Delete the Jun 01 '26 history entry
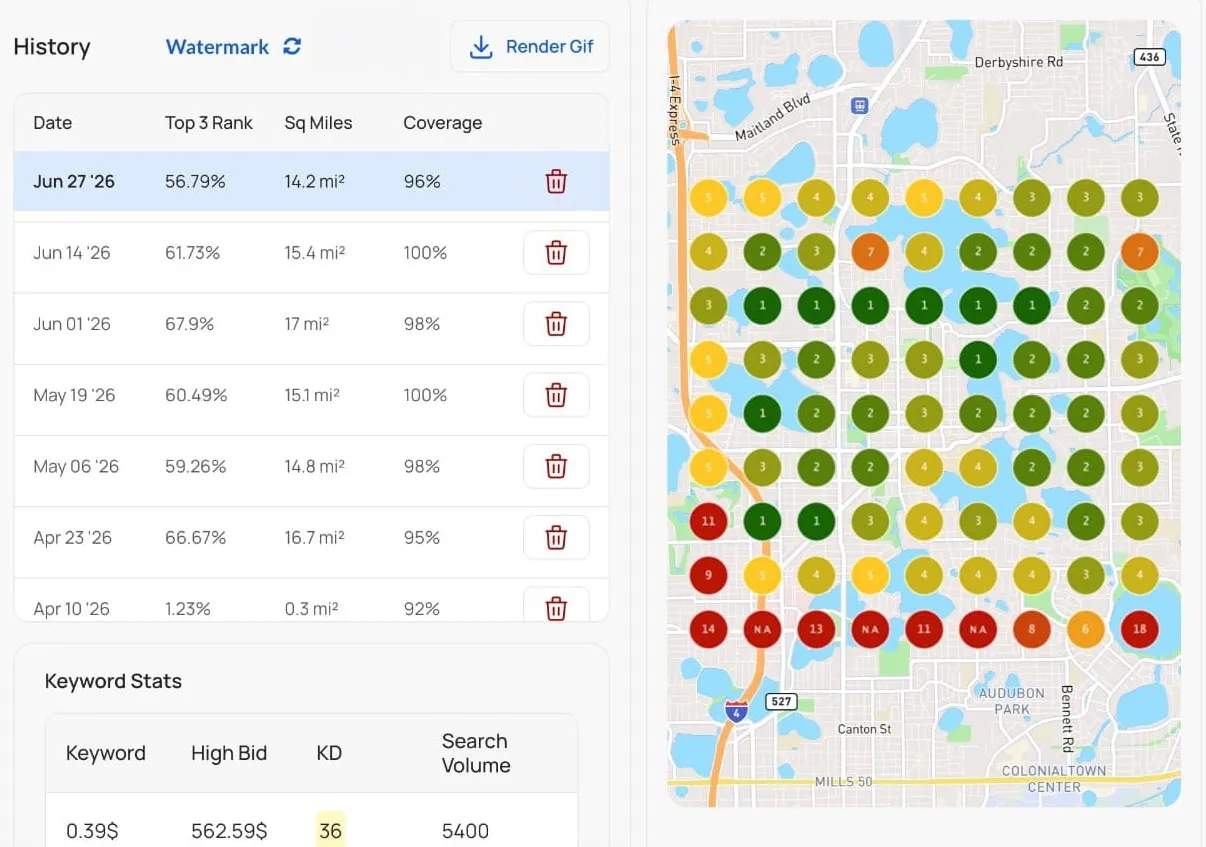This screenshot has height=847, width=1206. point(556,323)
